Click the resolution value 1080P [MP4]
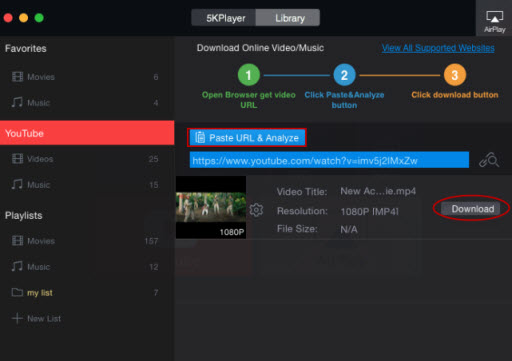Image resolution: width=512 pixels, height=361 pixels. click(x=369, y=212)
